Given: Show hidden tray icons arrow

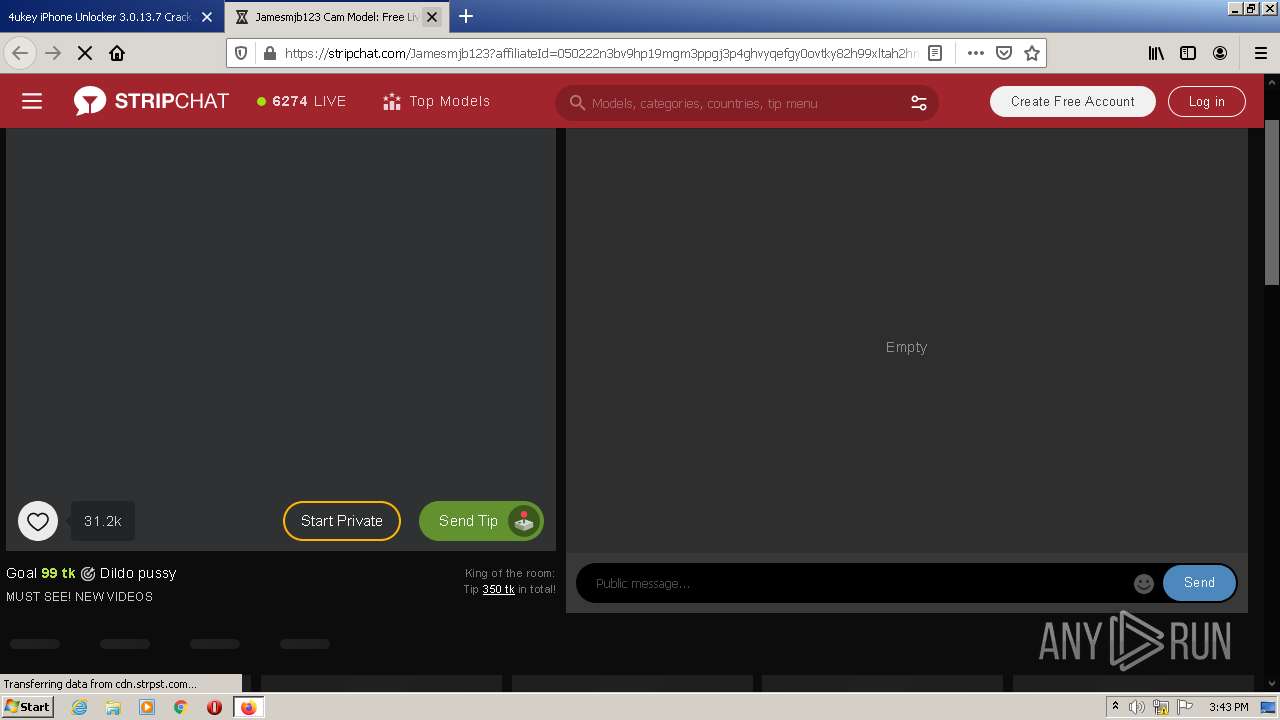Looking at the screenshot, I should click(1115, 707).
